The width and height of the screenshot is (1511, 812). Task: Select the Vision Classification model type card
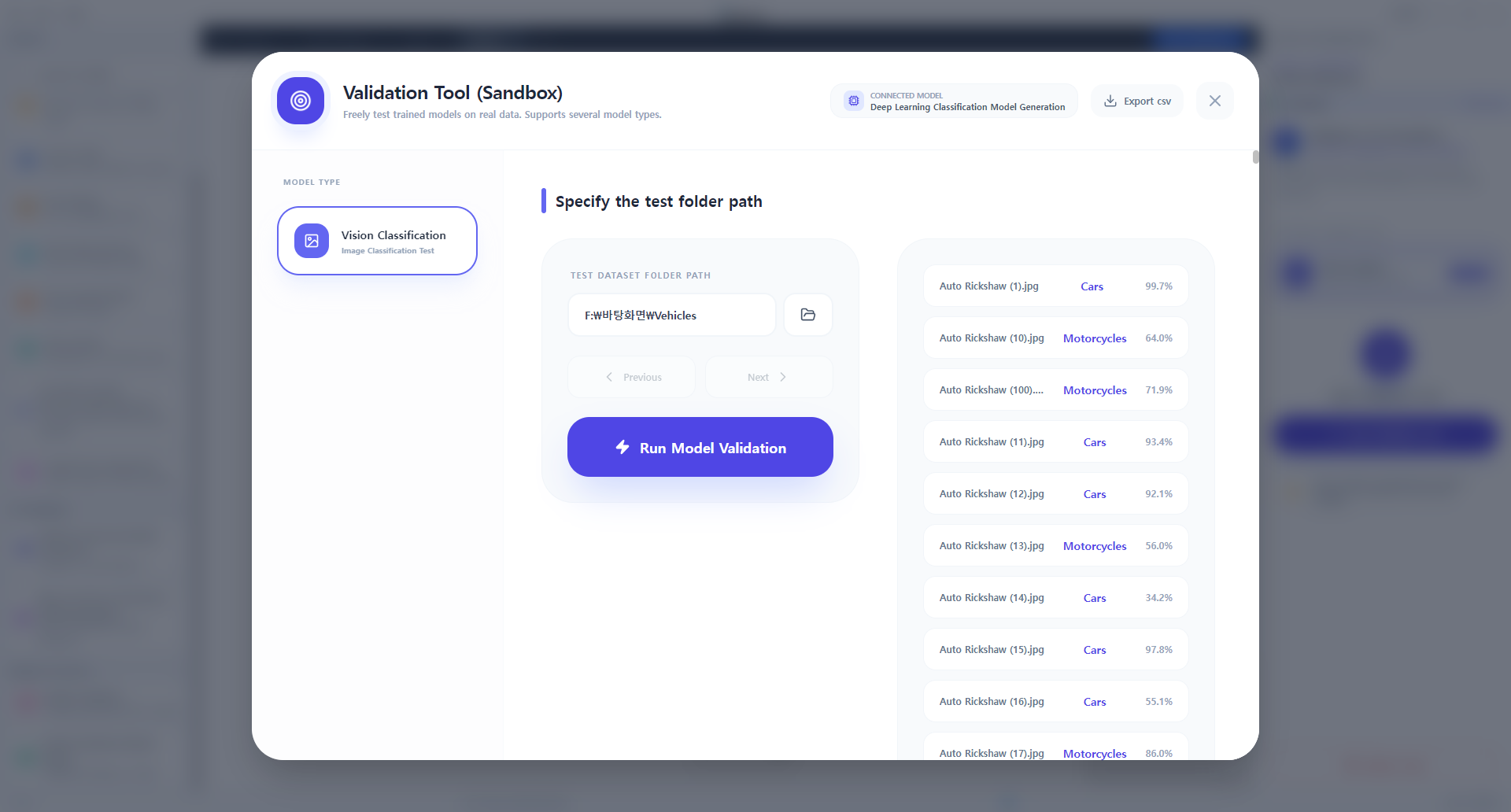(x=378, y=241)
